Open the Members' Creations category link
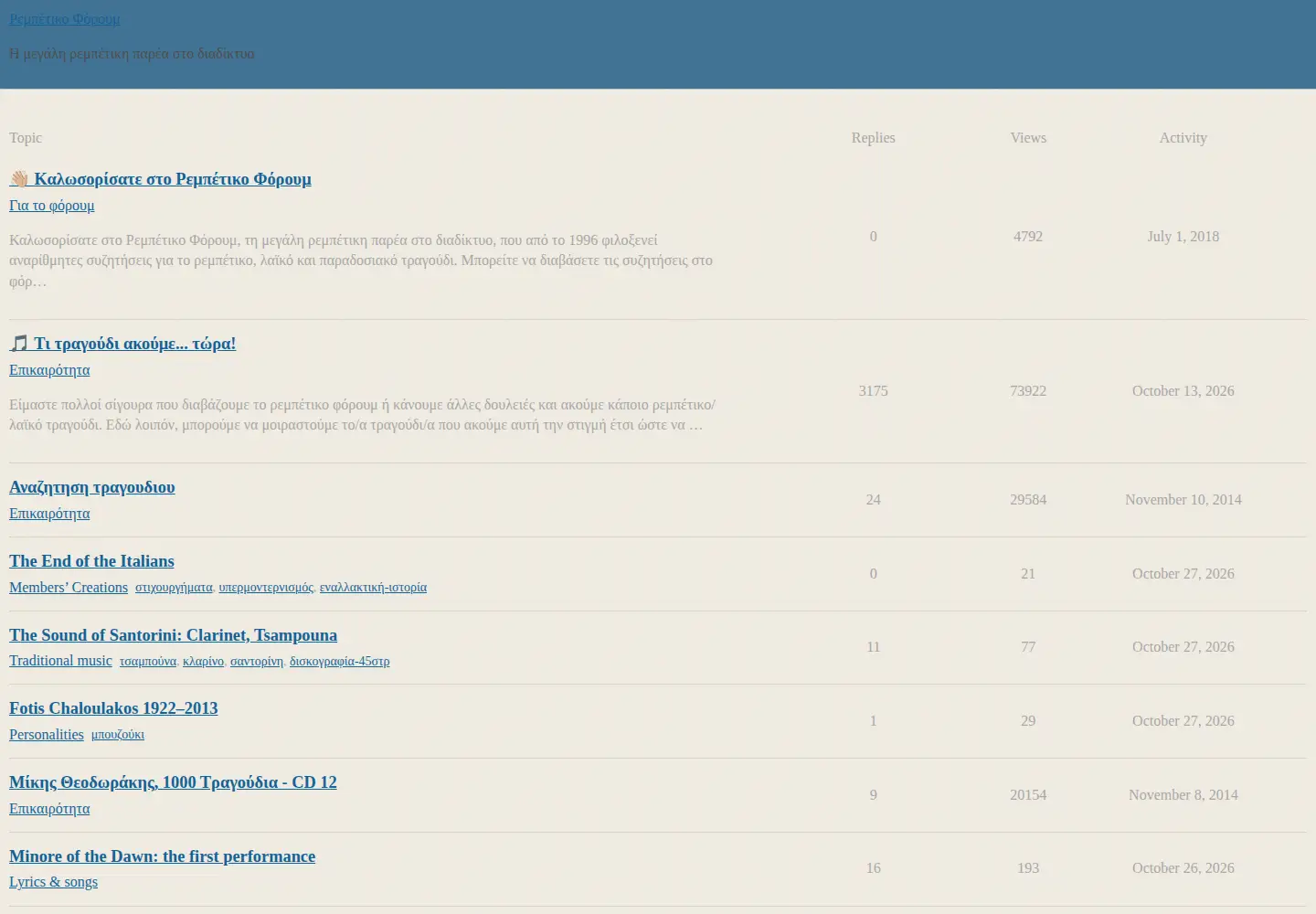Image resolution: width=1316 pixels, height=914 pixels. coord(69,588)
